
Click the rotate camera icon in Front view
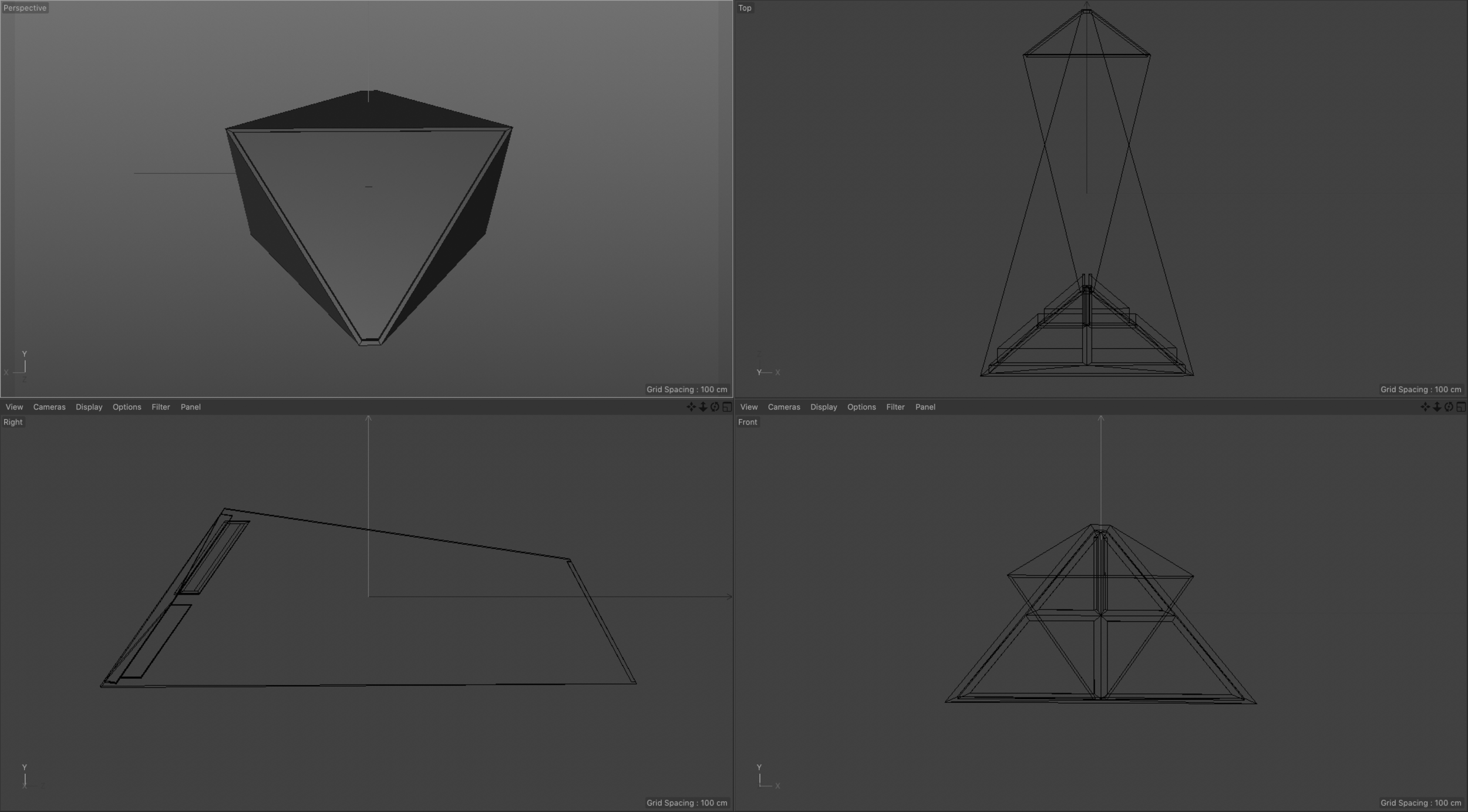point(1449,407)
